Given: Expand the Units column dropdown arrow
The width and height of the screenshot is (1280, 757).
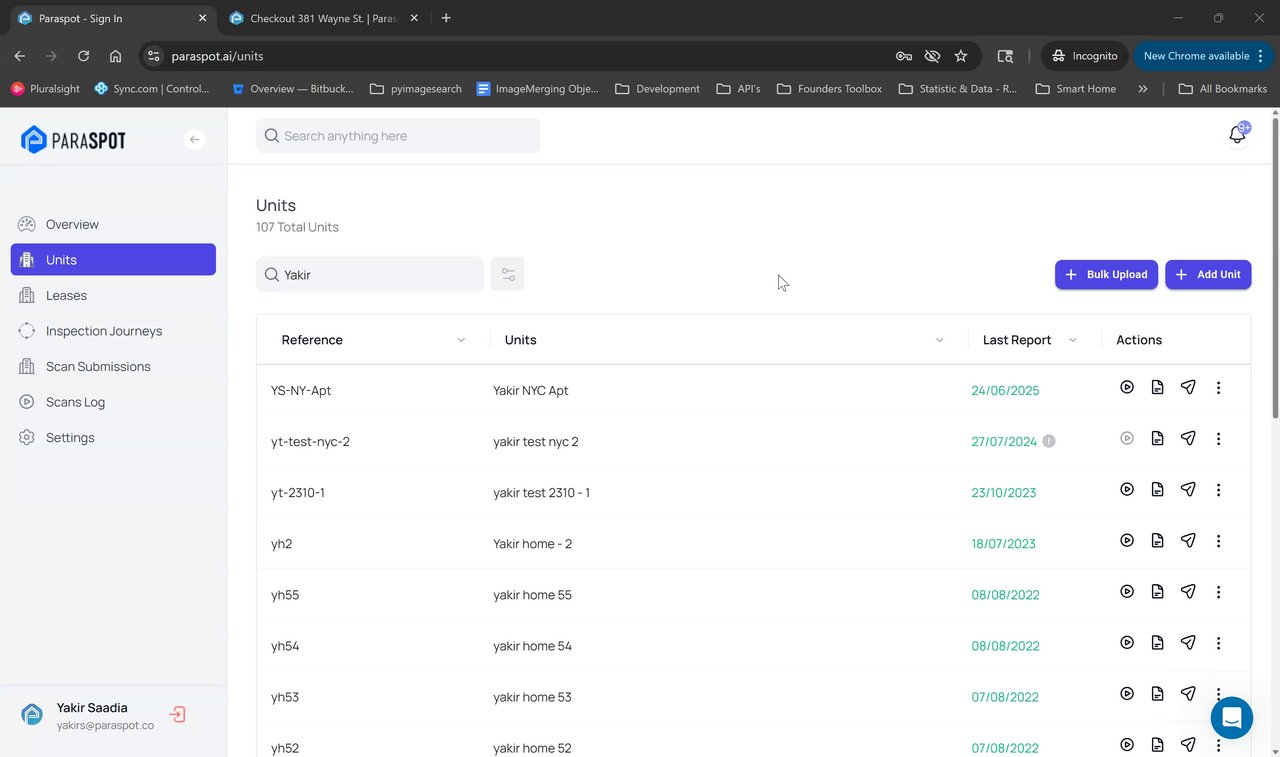Looking at the screenshot, I should pos(939,340).
